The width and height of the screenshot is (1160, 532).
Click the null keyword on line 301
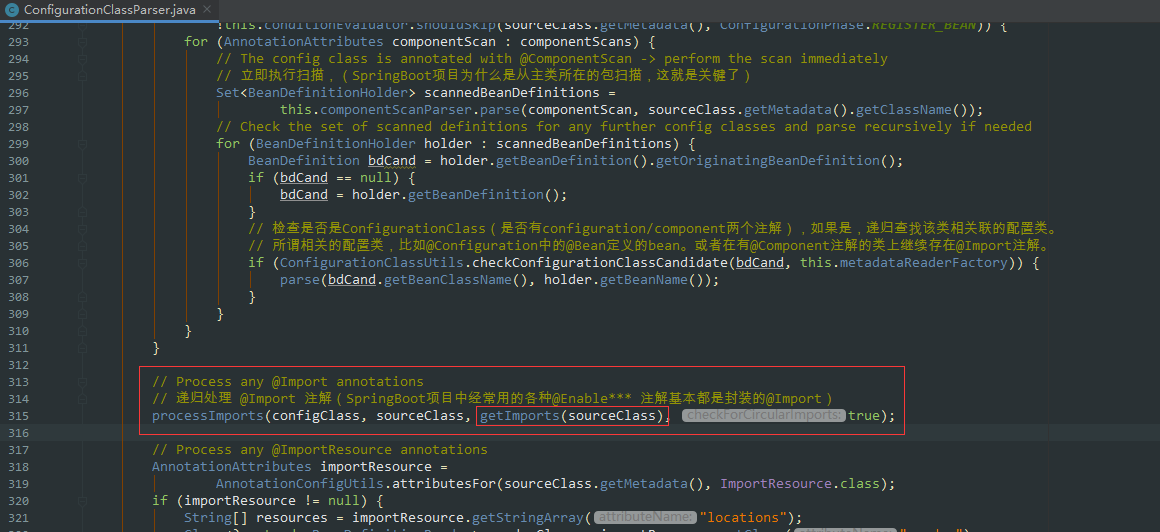(376, 178)
